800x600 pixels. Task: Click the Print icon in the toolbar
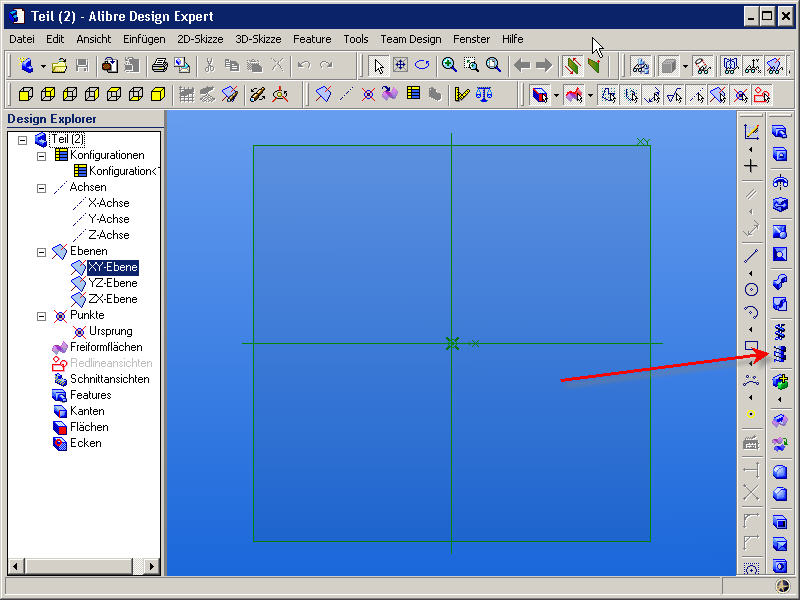tap(160, 65)
